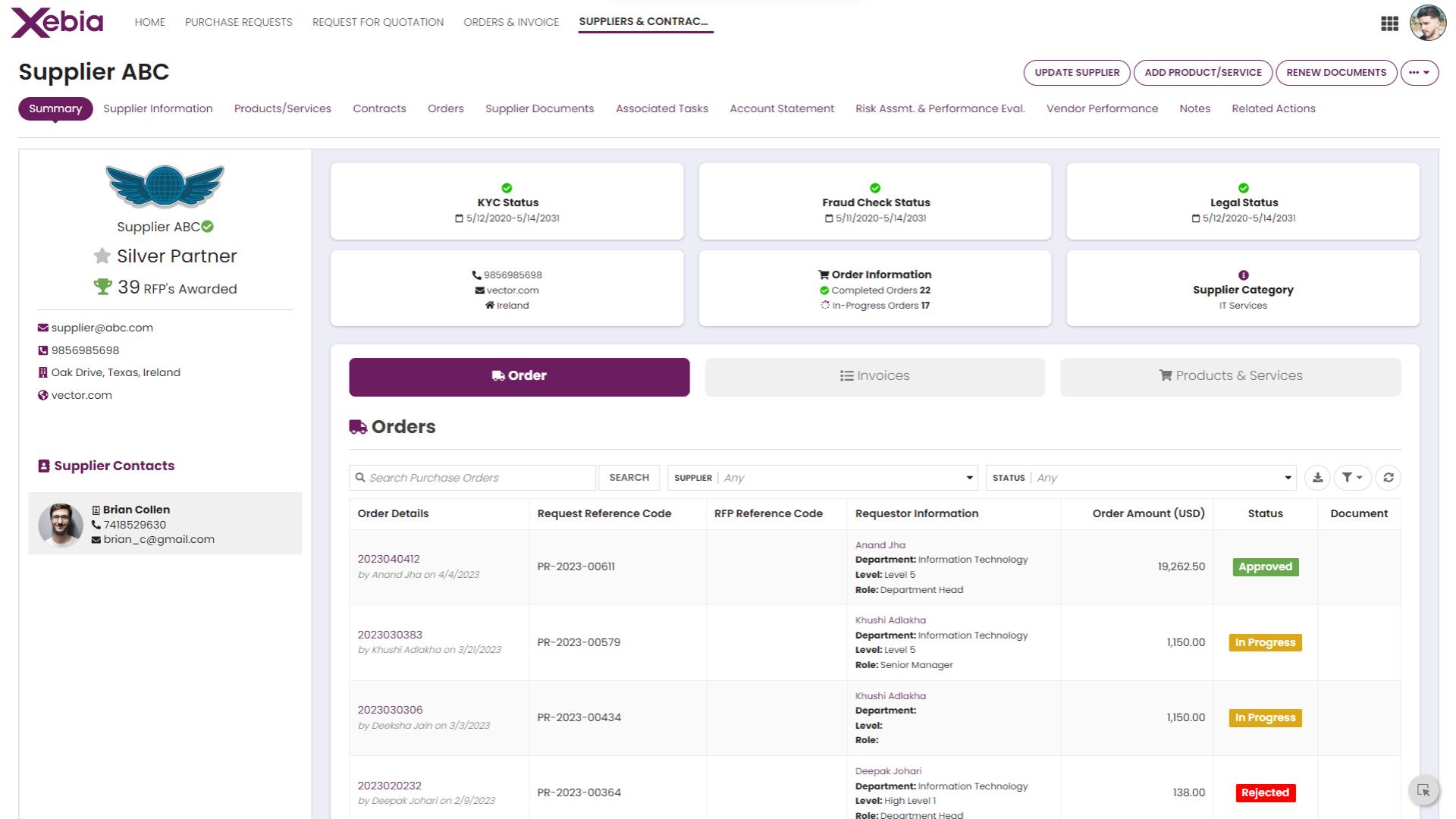
Task: Click the Rejected status badge
Action: pos(1265,793)
